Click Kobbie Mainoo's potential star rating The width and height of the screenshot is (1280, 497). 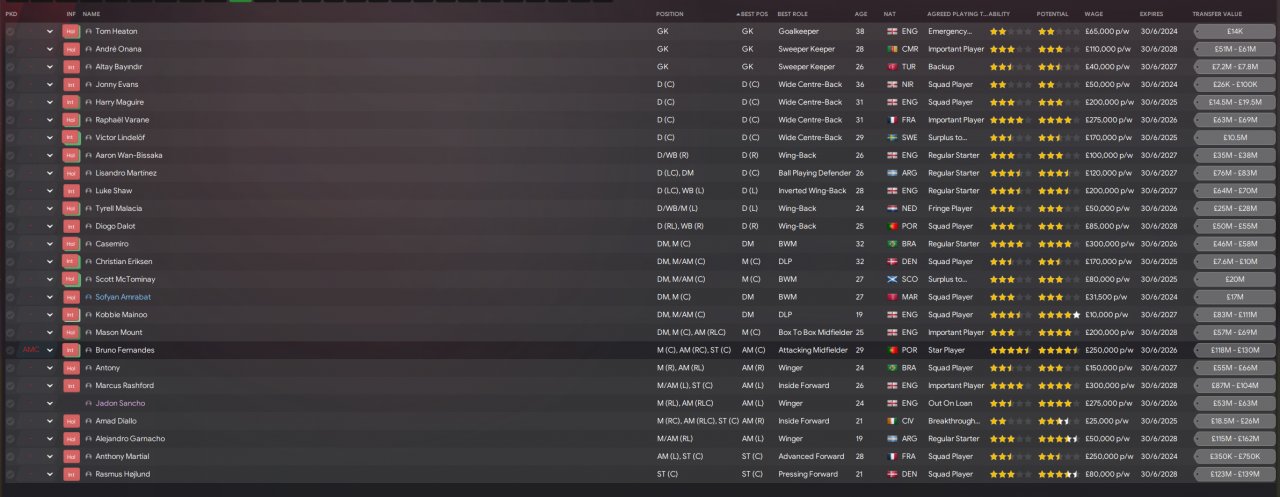coord(1059,315)
